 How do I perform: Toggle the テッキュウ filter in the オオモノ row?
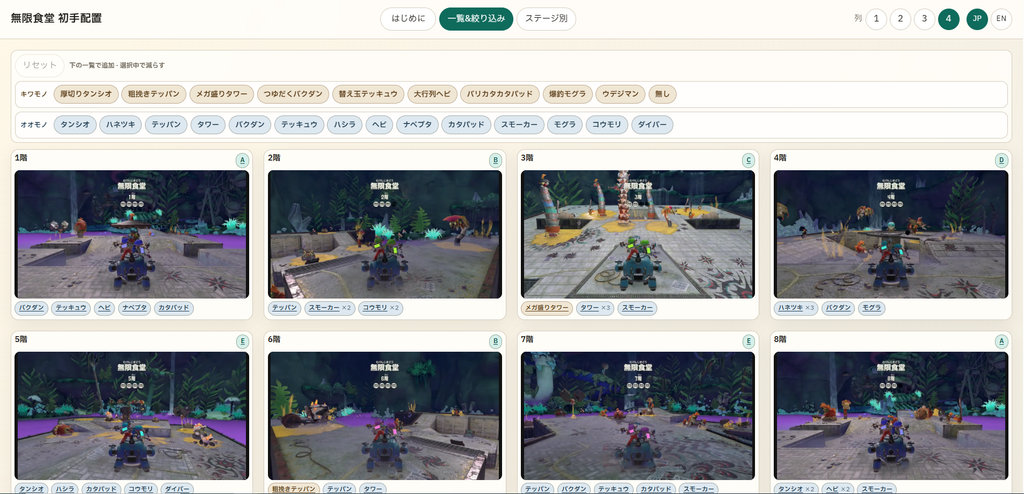click(299, 125)
